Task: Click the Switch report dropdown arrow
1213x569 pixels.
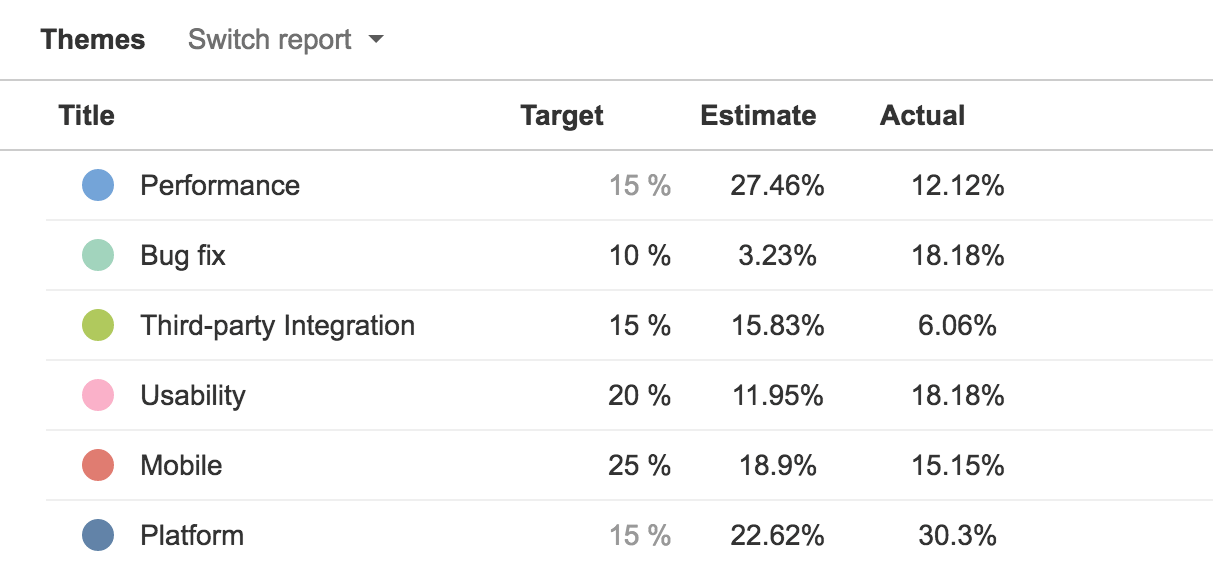Action: (376, 41)
